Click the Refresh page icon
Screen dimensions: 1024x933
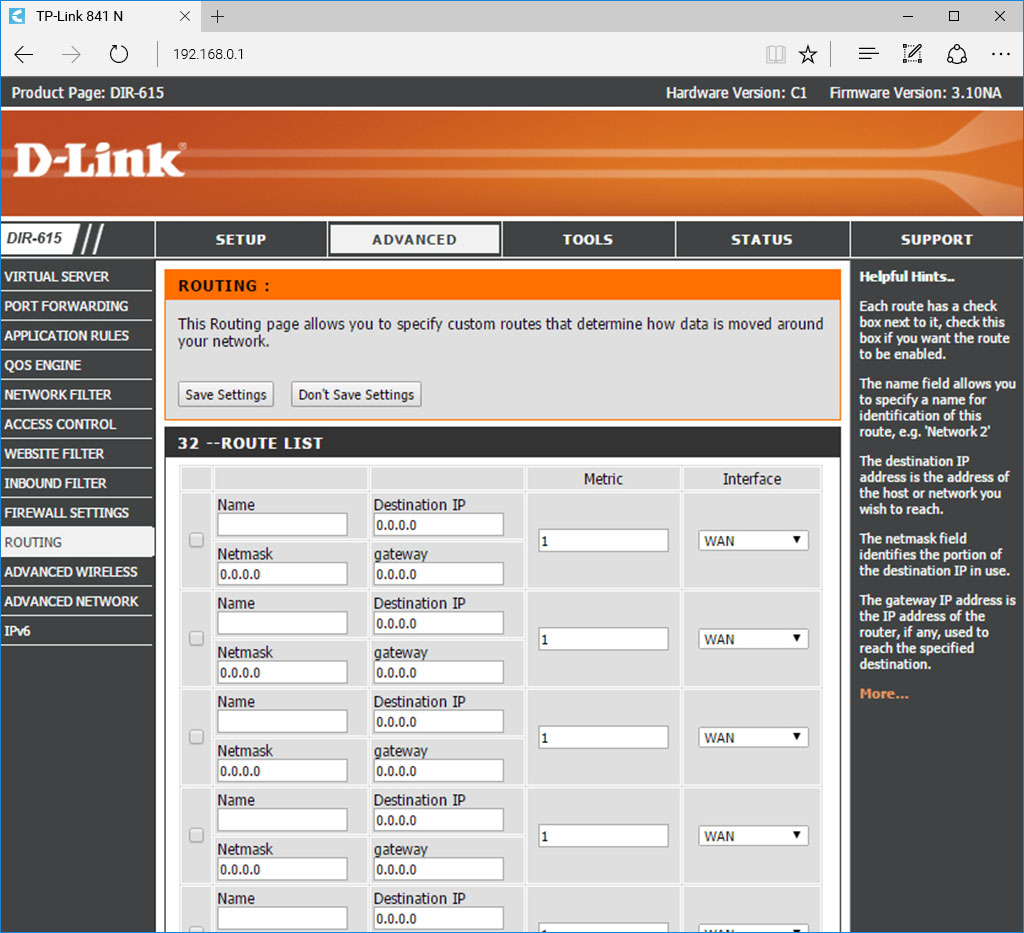click(x=119, y=54)
